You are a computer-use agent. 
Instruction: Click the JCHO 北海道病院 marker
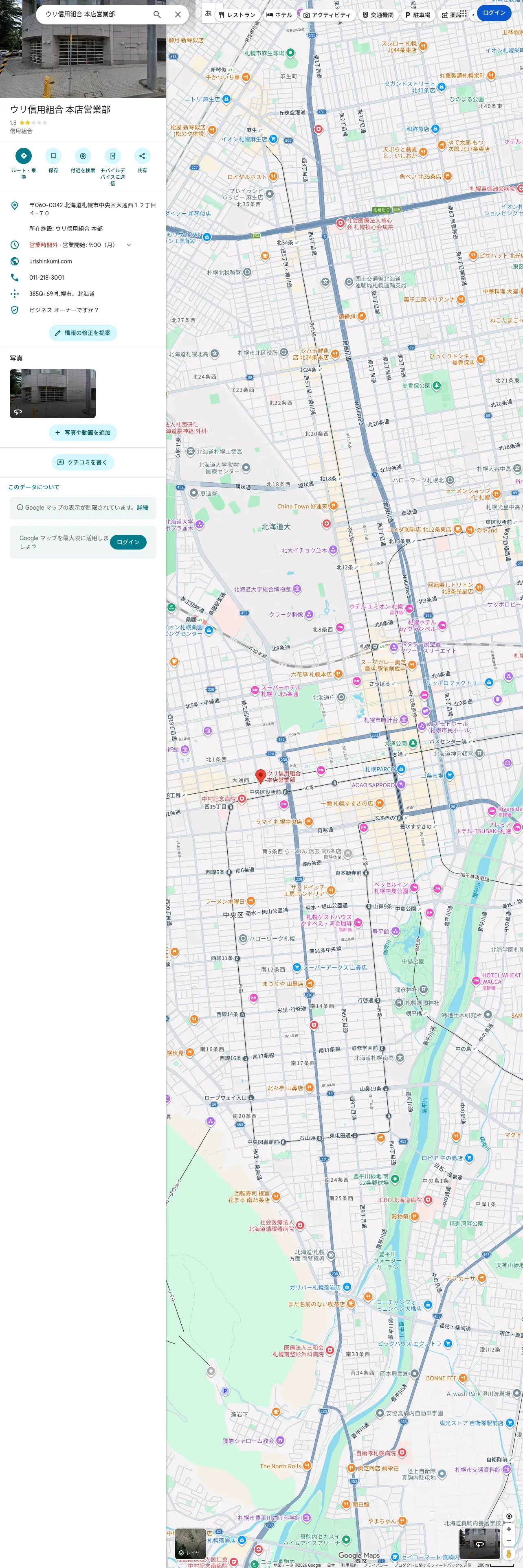click(x=428, y=1200)
